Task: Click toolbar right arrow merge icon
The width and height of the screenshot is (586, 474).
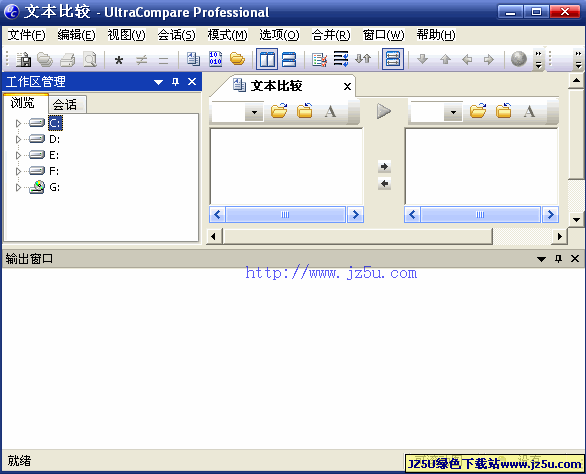Action: 489,59
